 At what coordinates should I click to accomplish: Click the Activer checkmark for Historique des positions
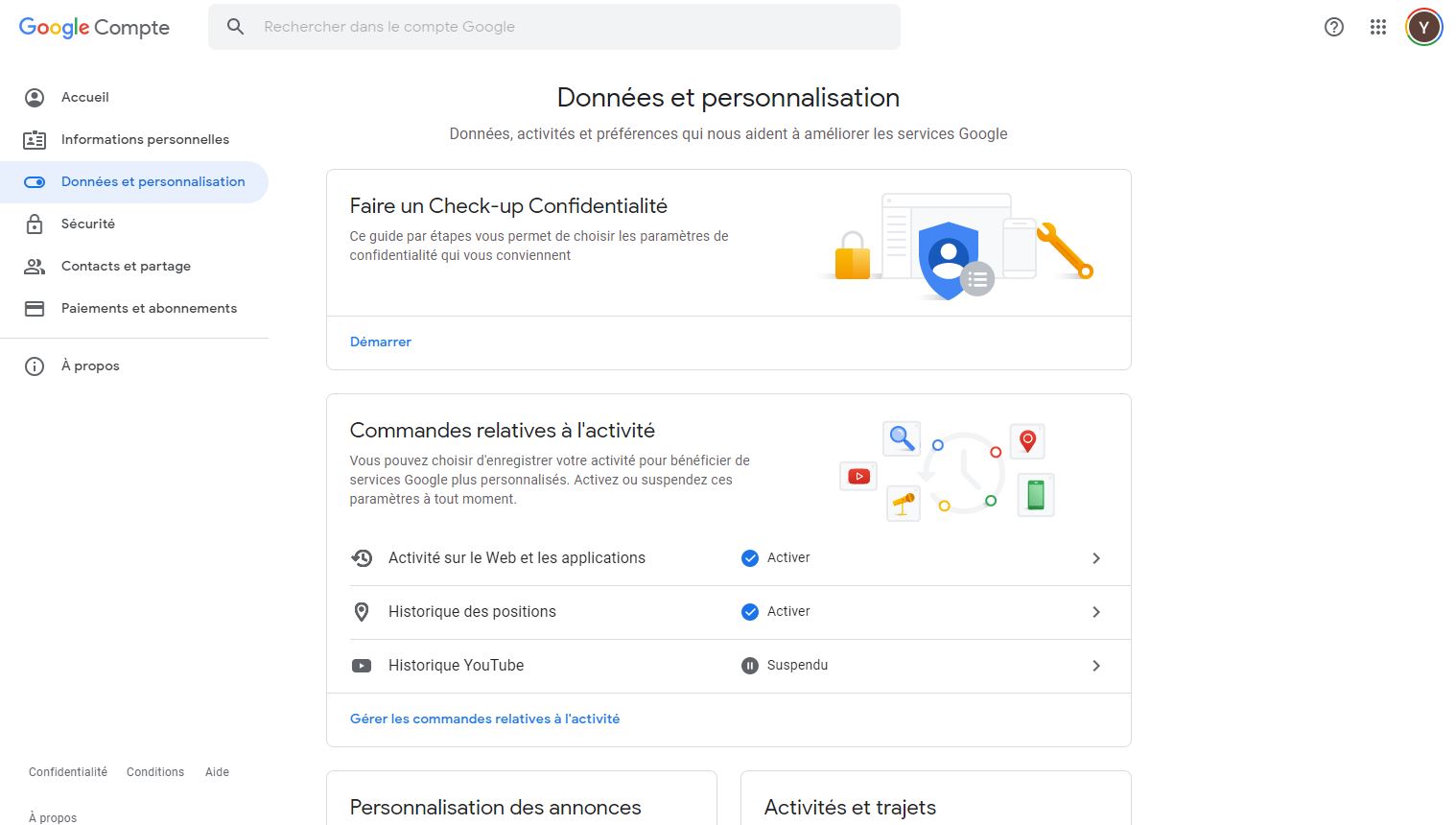point(750,612)
